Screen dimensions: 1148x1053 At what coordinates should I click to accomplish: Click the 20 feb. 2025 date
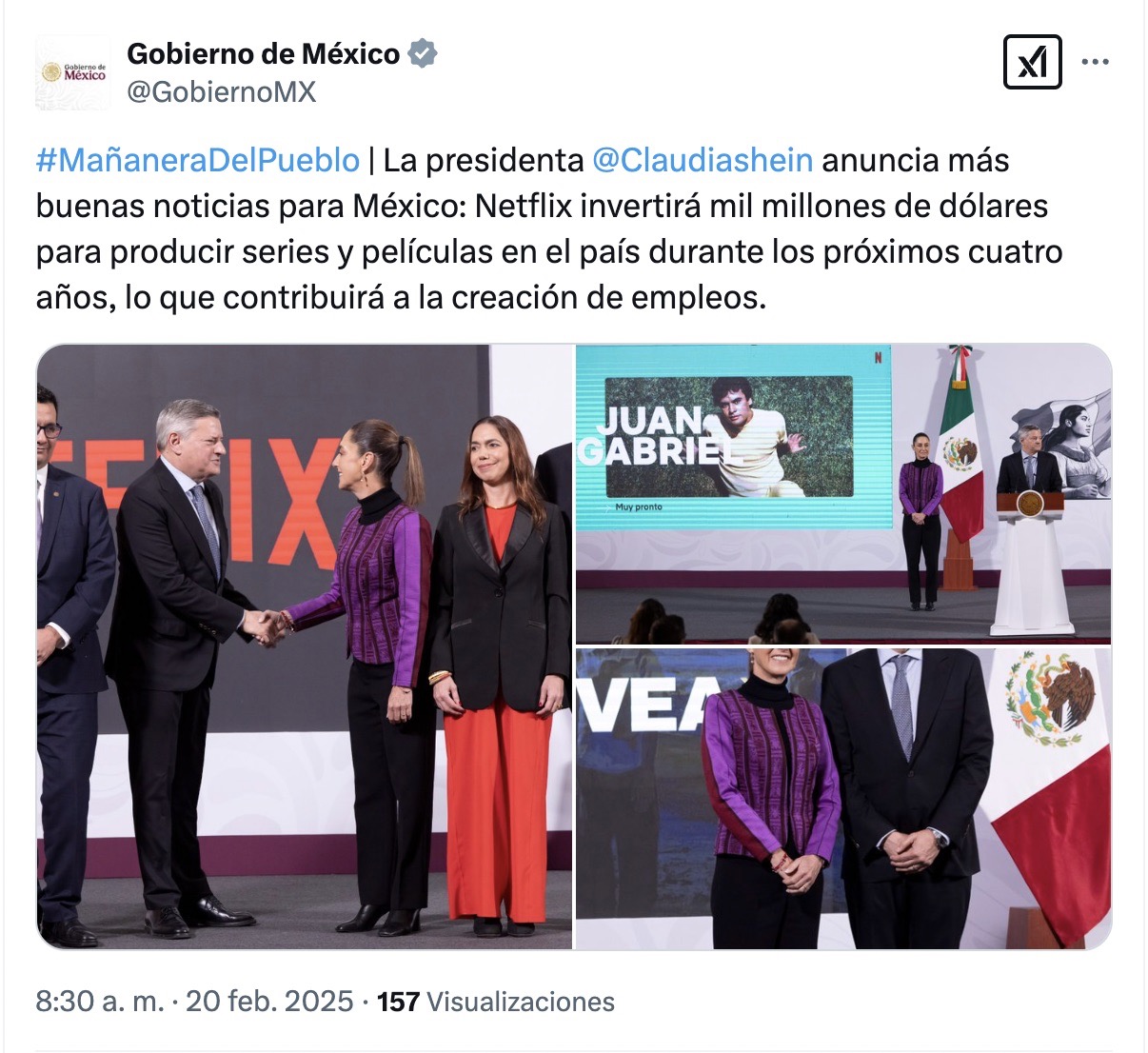click(269, 1002)
